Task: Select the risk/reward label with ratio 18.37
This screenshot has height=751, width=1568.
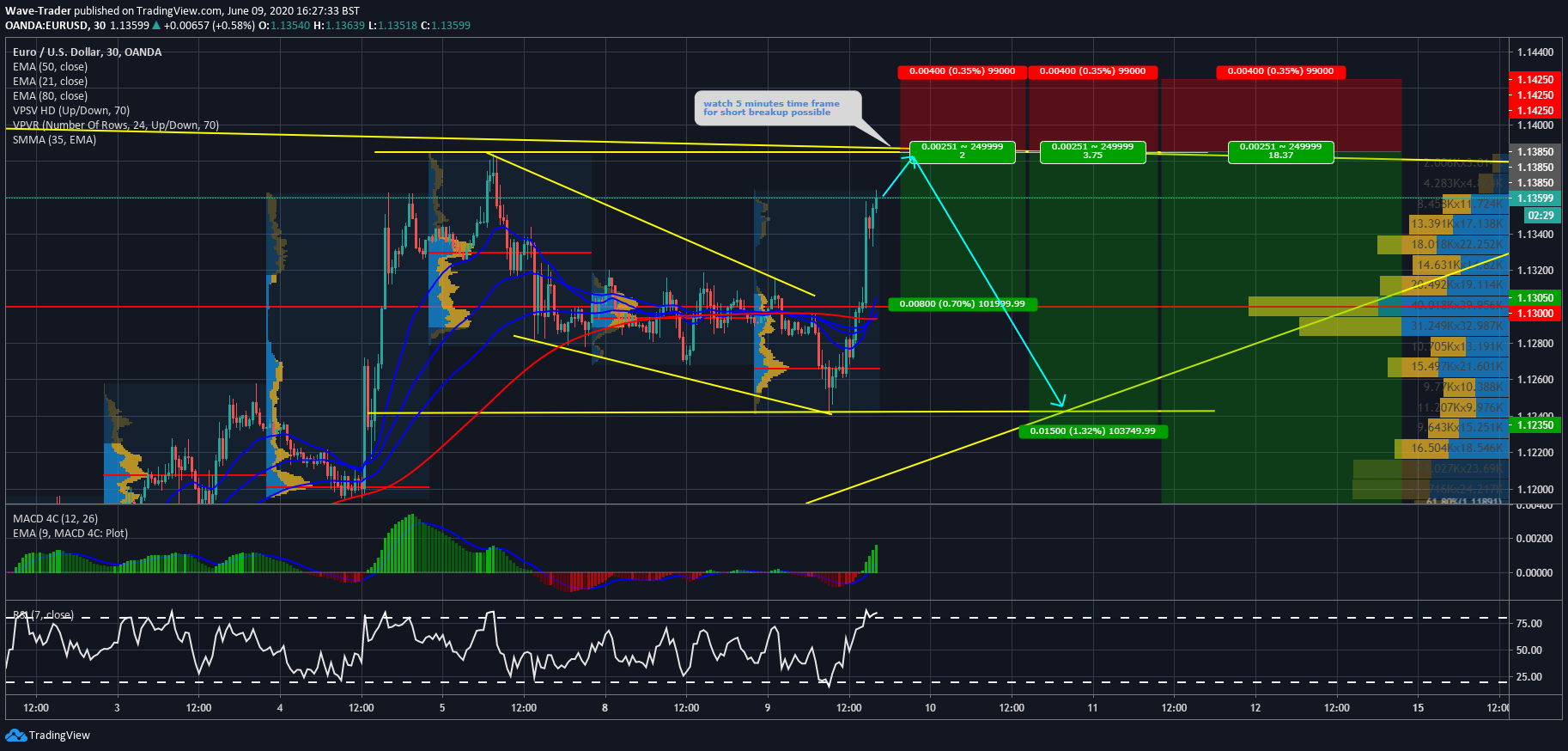Action: pos(1280,151)
